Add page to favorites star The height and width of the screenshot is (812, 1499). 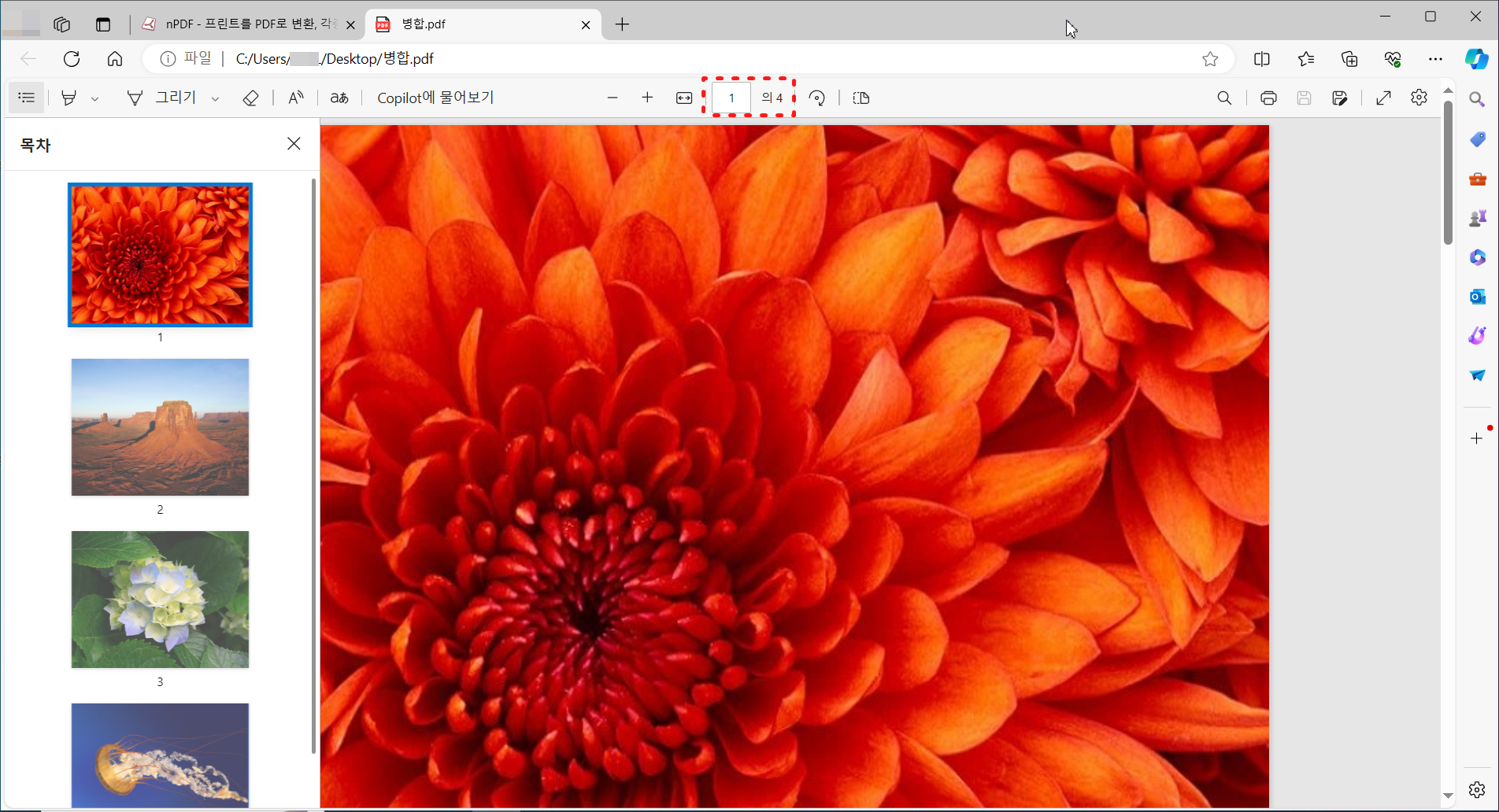pyautogui.click(x=1210, y=59)
